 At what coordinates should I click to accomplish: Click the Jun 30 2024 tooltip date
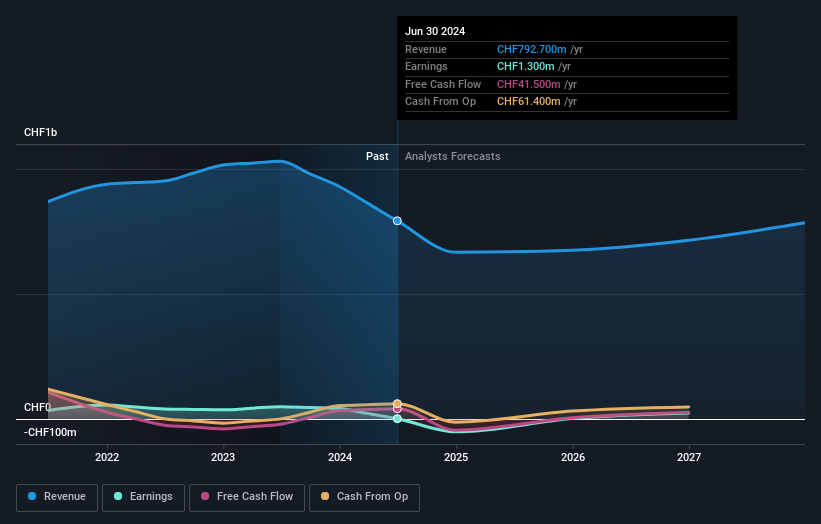435,31
